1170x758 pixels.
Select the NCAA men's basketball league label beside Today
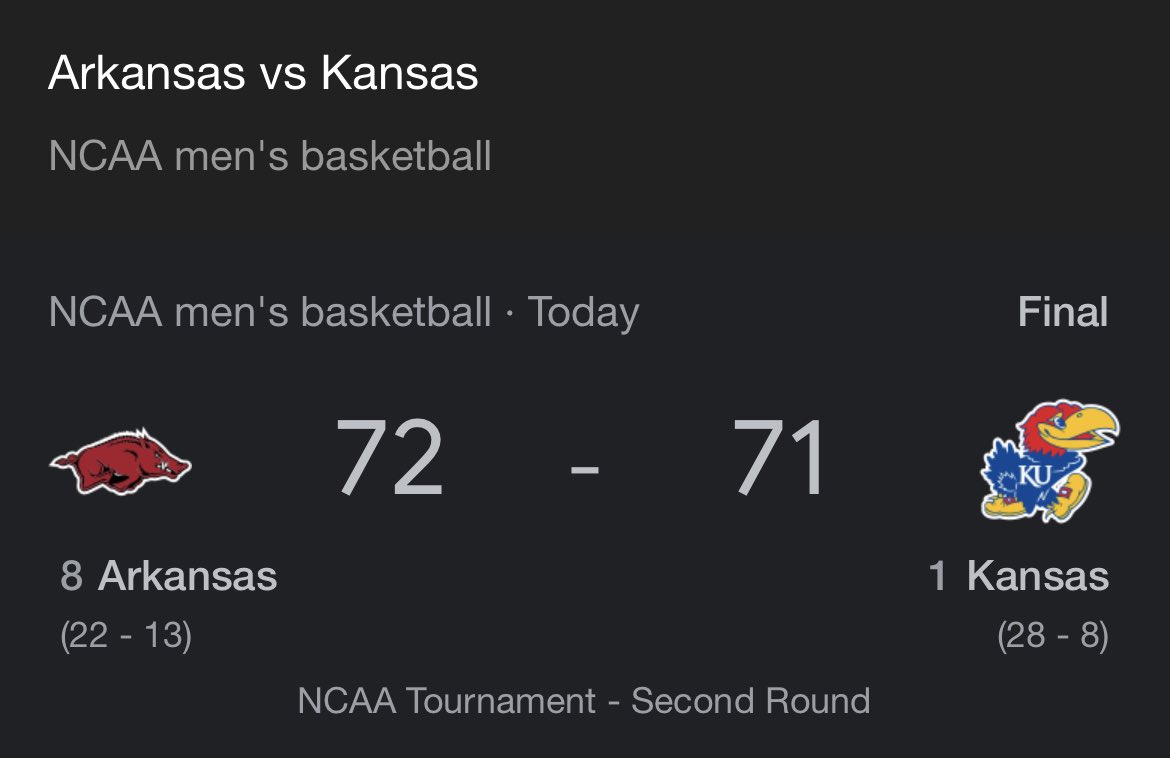pos(270,312)
